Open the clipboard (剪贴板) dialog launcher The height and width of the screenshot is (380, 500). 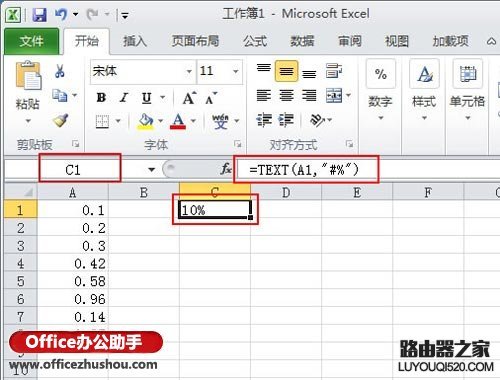coord(76,144)
